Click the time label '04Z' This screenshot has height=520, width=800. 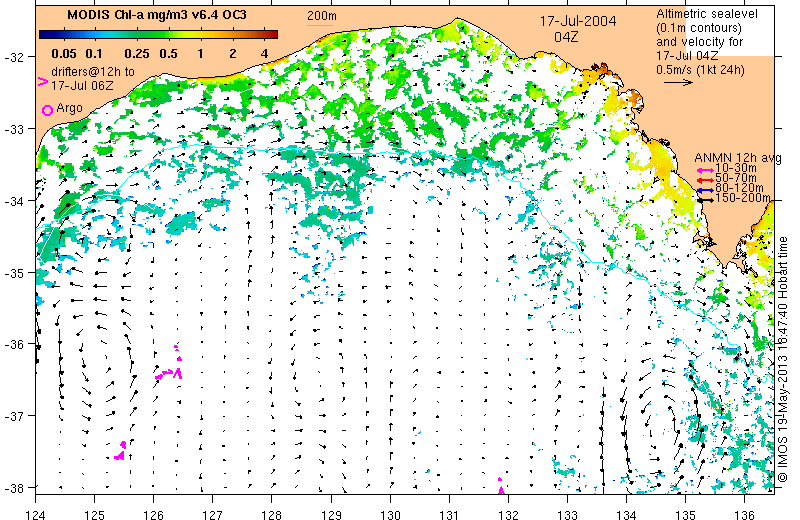coord(566,37)
